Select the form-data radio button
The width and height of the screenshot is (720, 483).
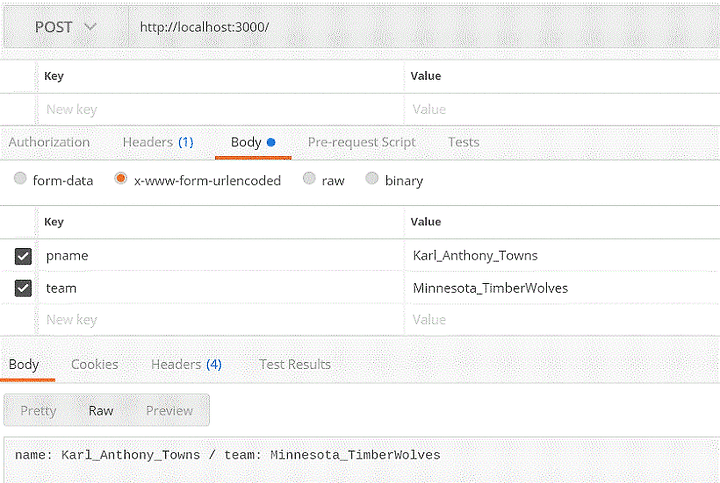pos(20,178)
